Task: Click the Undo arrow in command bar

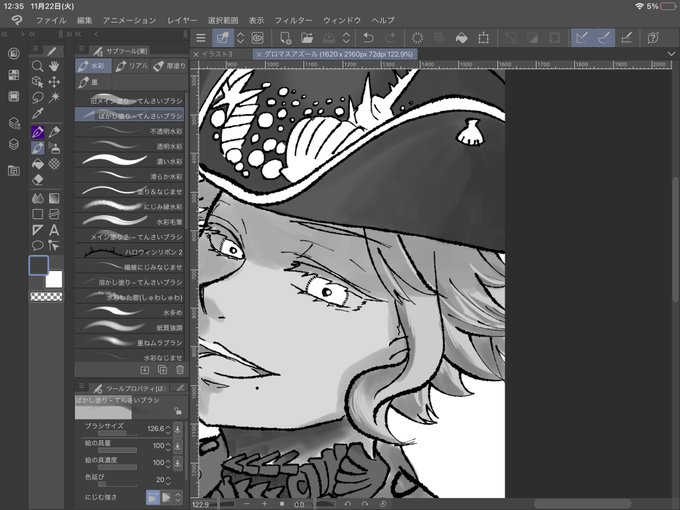Action: coord(368,38)
